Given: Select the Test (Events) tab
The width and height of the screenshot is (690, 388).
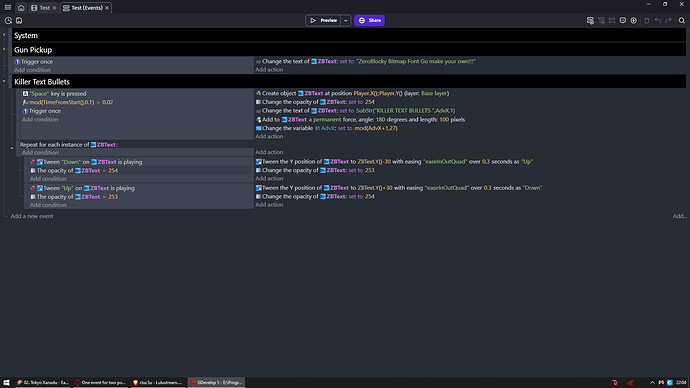Looking at the screenshot, I should tap(86, 8).
